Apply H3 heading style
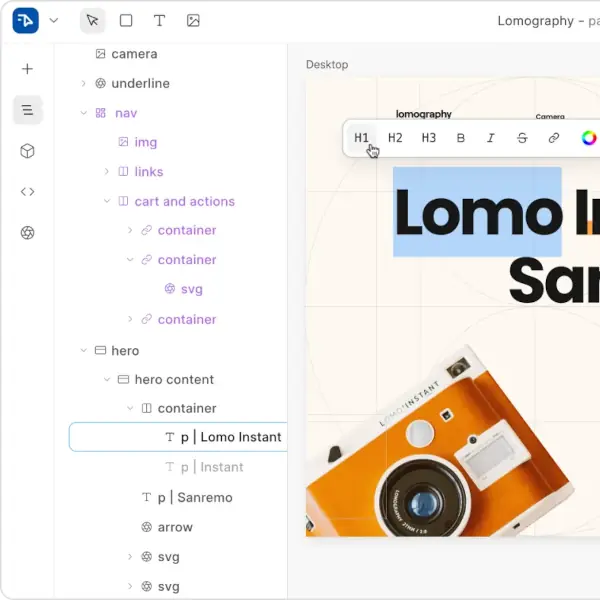This screenshot has width=600, height=600. click(429, 138)
